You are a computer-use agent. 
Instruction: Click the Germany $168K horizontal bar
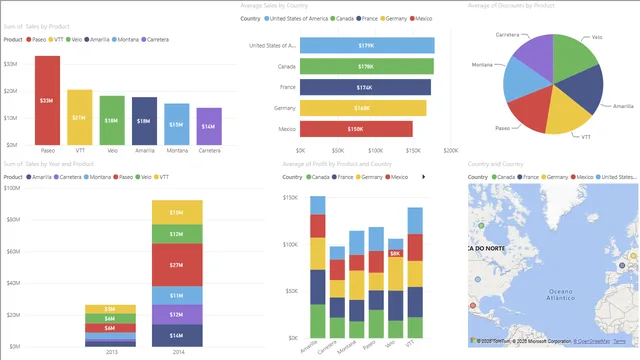coord(363,108)
